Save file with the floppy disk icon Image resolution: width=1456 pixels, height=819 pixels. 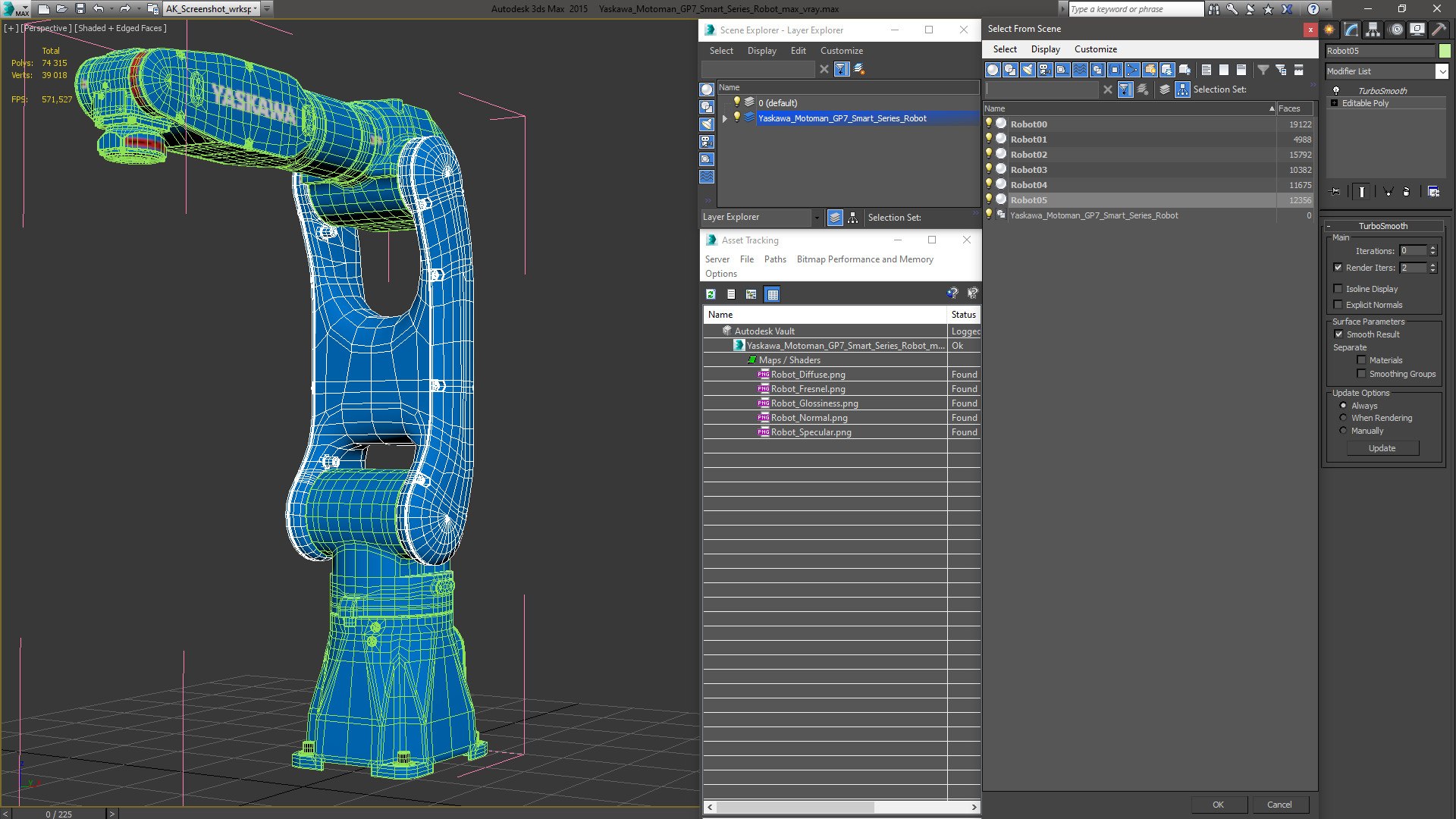pos(80,9)
